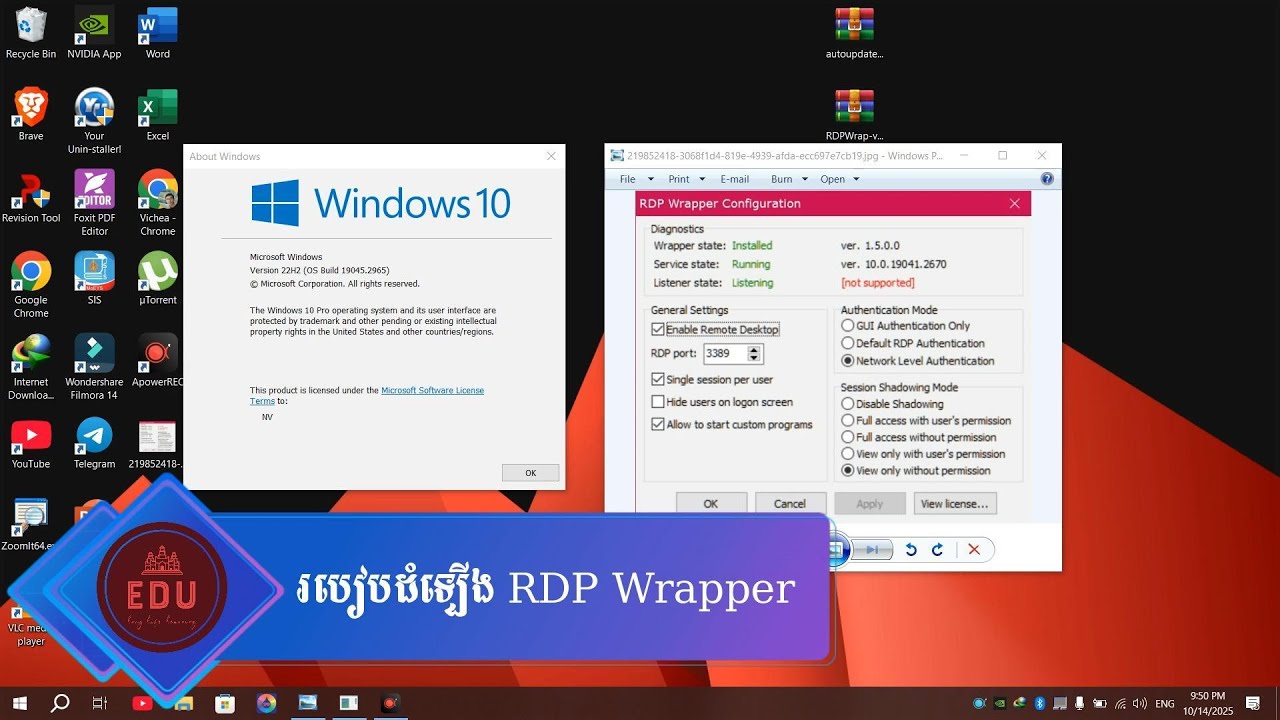Open Bluetooth tray icon
The height and width of the screenshot is (720, 1280).
click(x=1039, y=703)
